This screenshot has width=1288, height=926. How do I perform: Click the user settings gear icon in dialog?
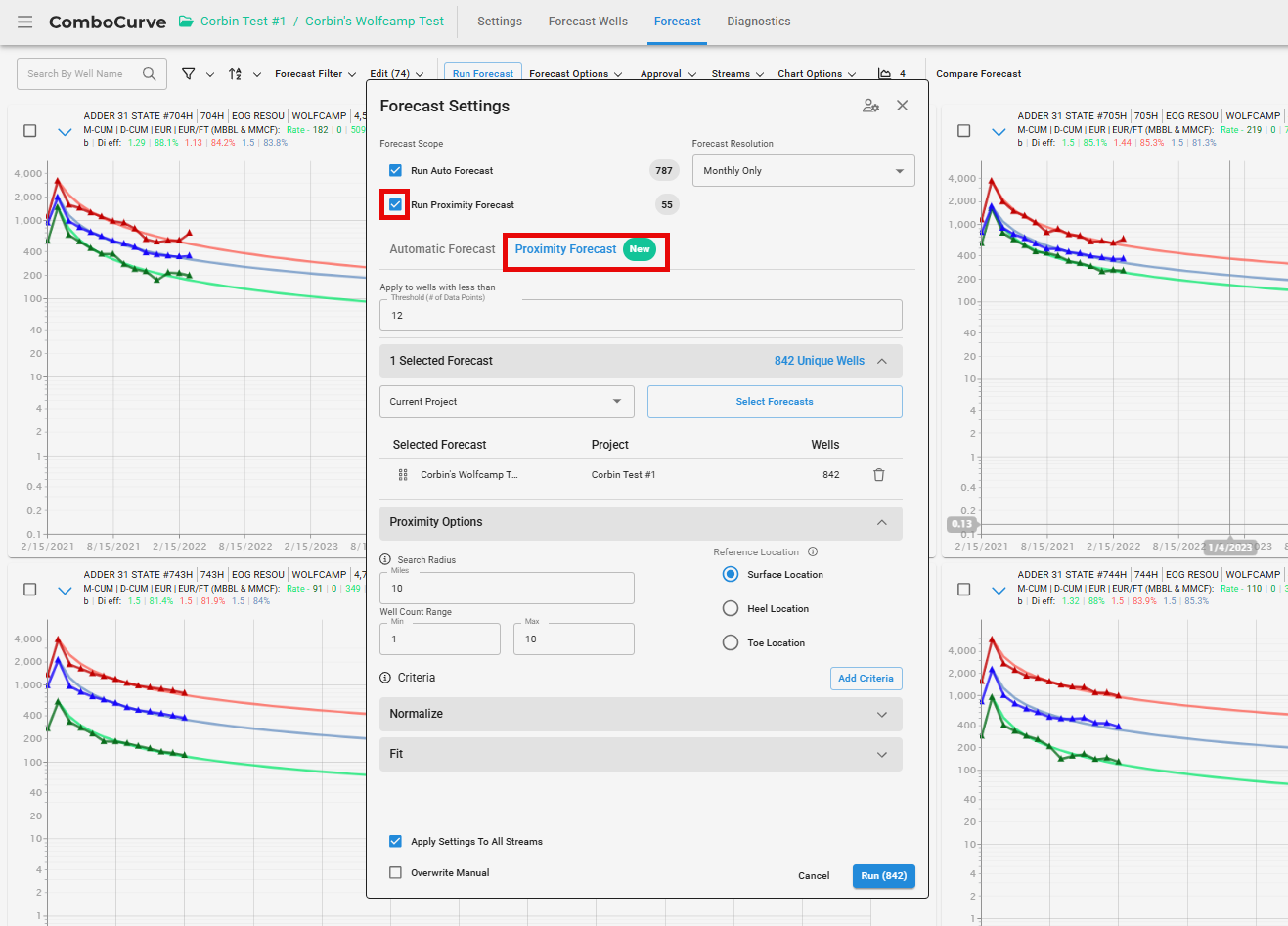(870, 106)
